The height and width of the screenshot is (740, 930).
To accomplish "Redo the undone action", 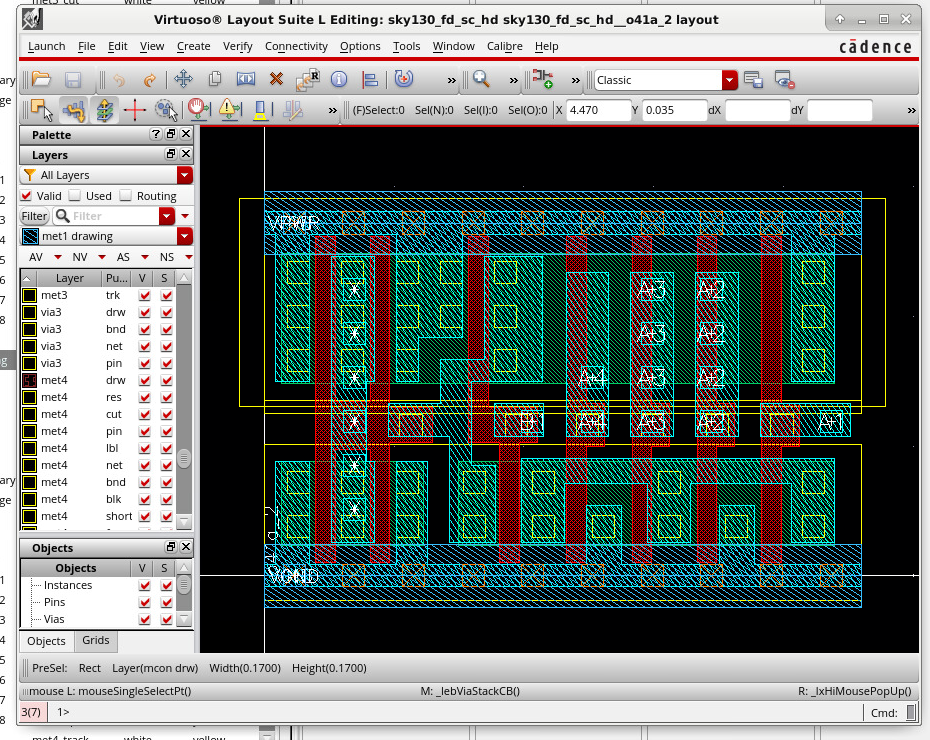I will (x=150, y=78).
